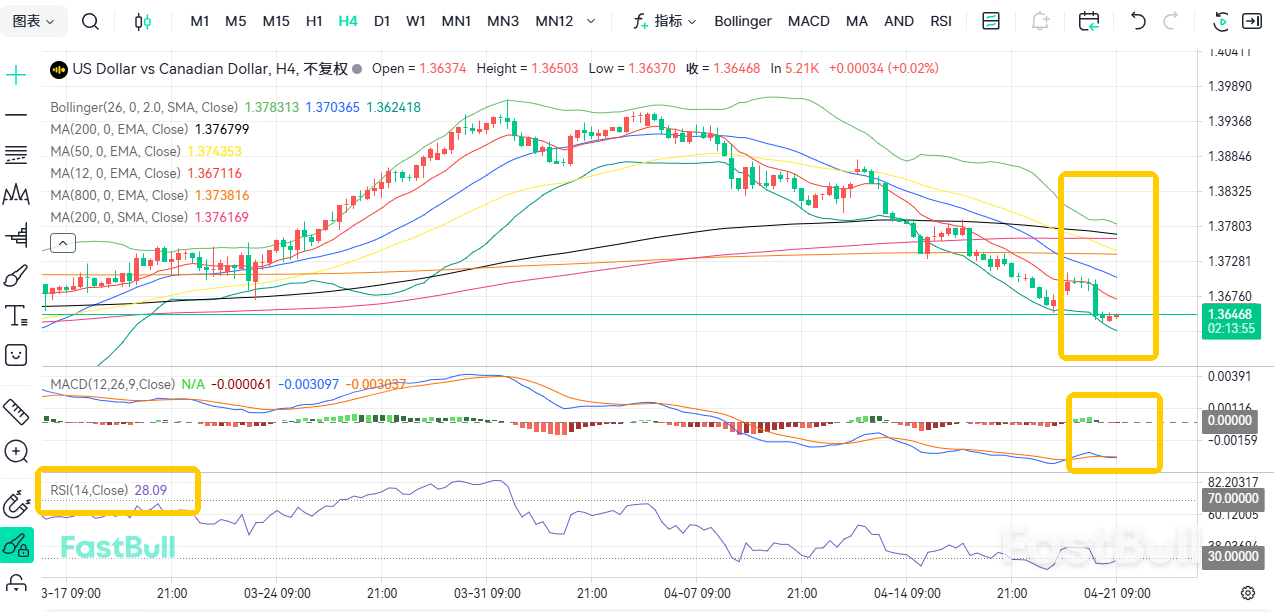Create a new price alert
The height and width of the screenshot is (612, 1274).
coord(1040,20)
